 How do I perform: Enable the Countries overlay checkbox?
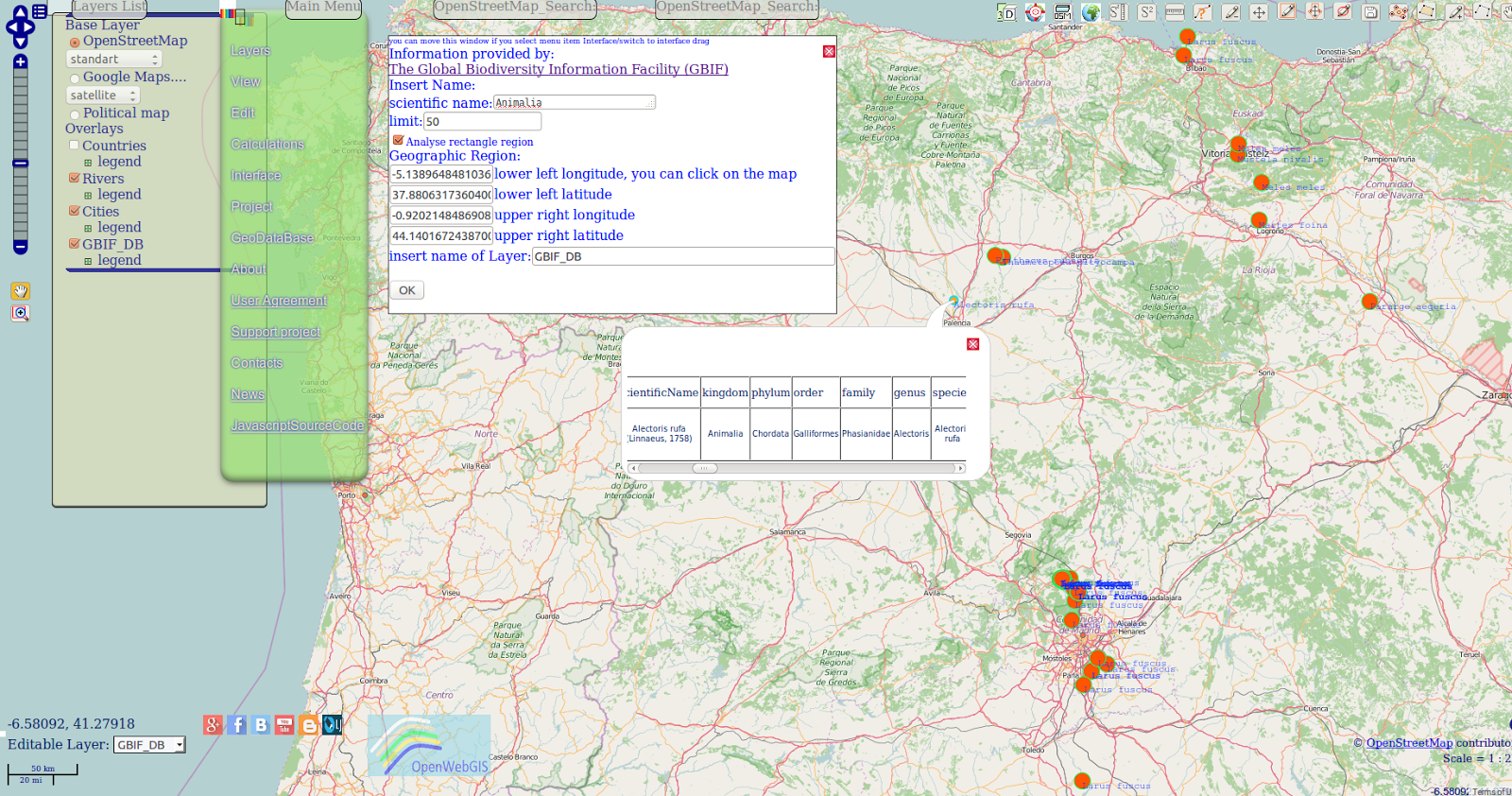pos(74,146)
